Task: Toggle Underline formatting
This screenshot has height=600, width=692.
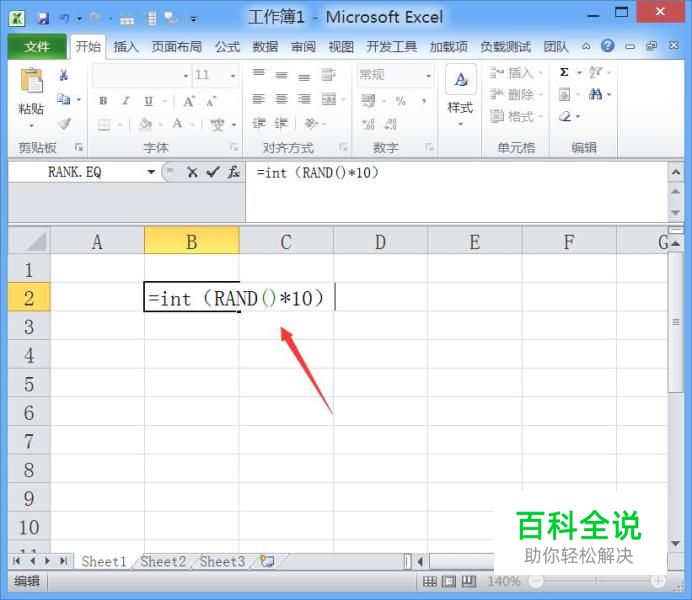Action: 149,101
